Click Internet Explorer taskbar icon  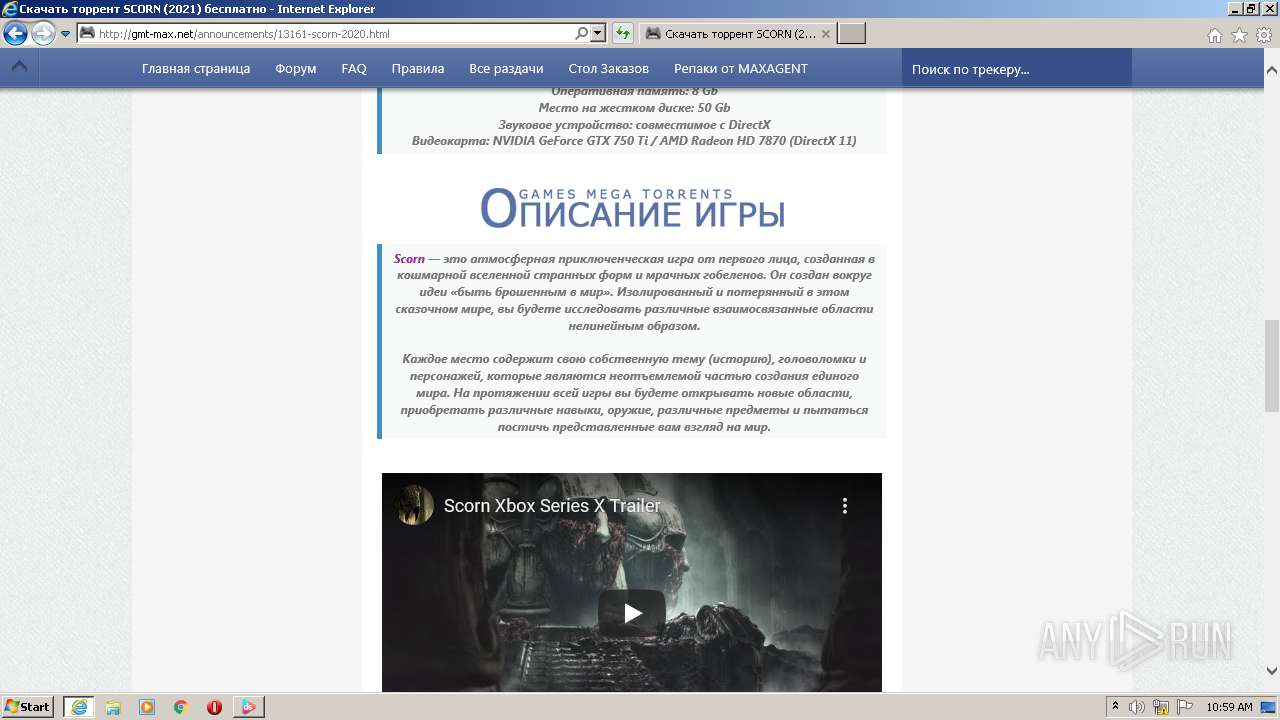coord(79,707)
